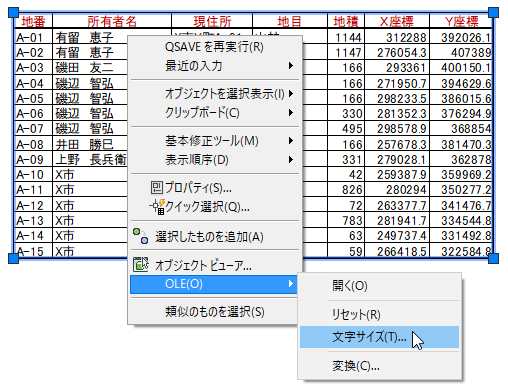Click the 地番 column header
This screenshot has width=508, height=388.
point(33,21)
